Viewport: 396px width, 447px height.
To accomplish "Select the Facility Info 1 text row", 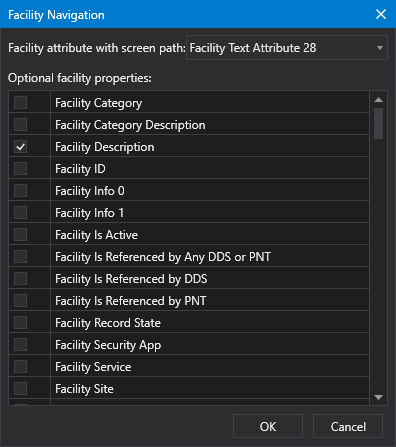I will (x=210, y=213).
